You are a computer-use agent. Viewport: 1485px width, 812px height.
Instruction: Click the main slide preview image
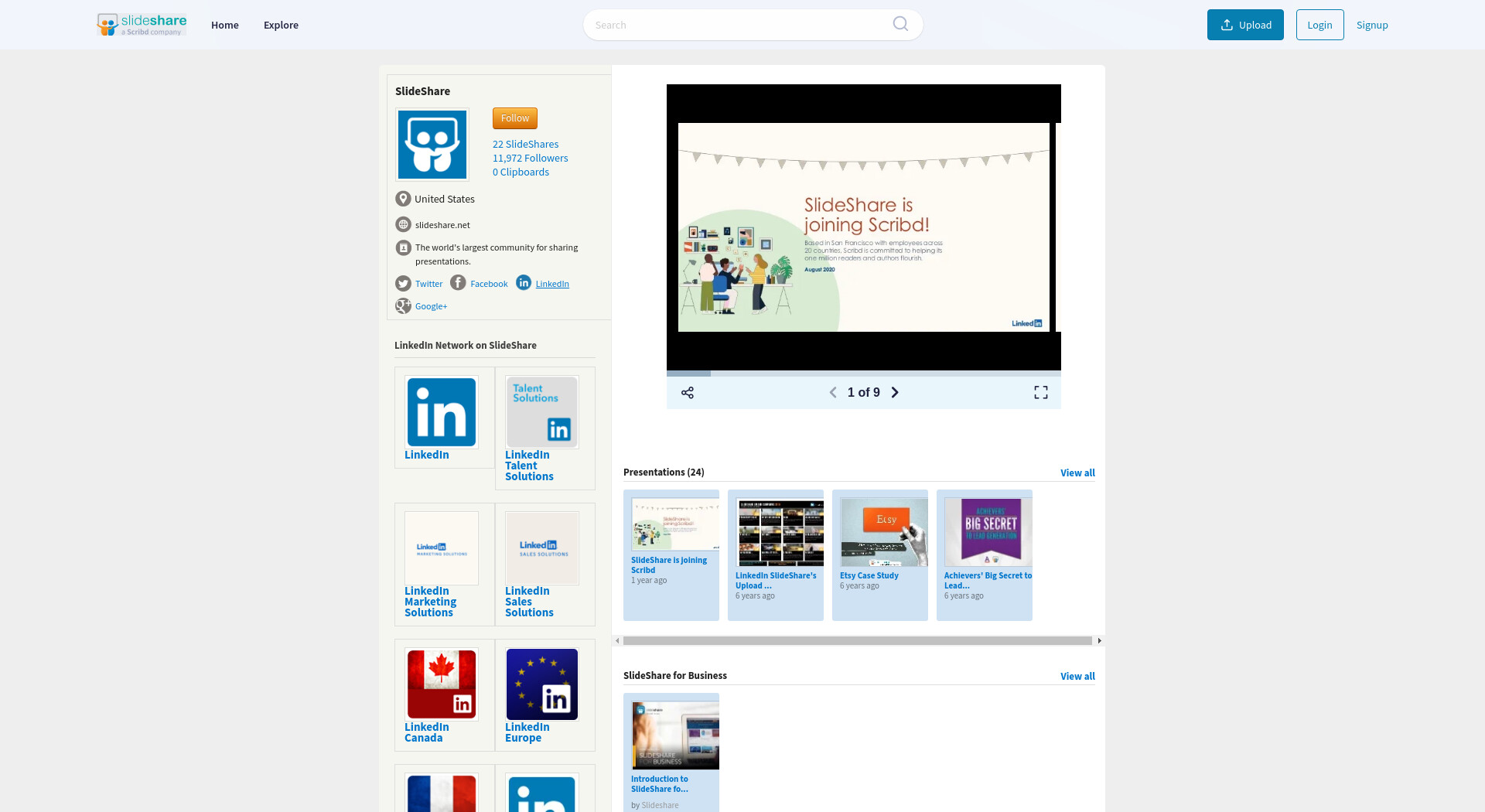click(864, 227)
